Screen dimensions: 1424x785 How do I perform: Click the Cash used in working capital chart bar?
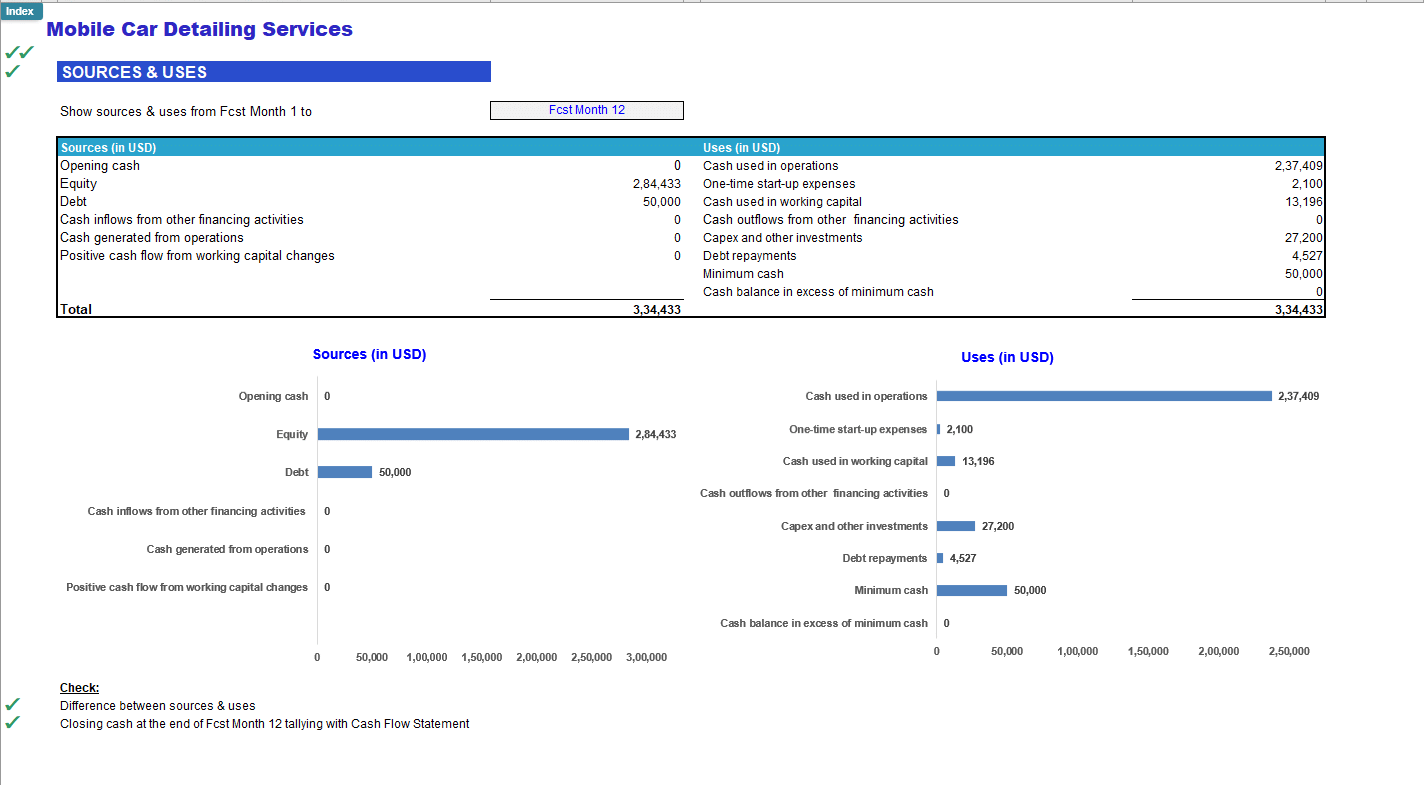tap(946, 461)
